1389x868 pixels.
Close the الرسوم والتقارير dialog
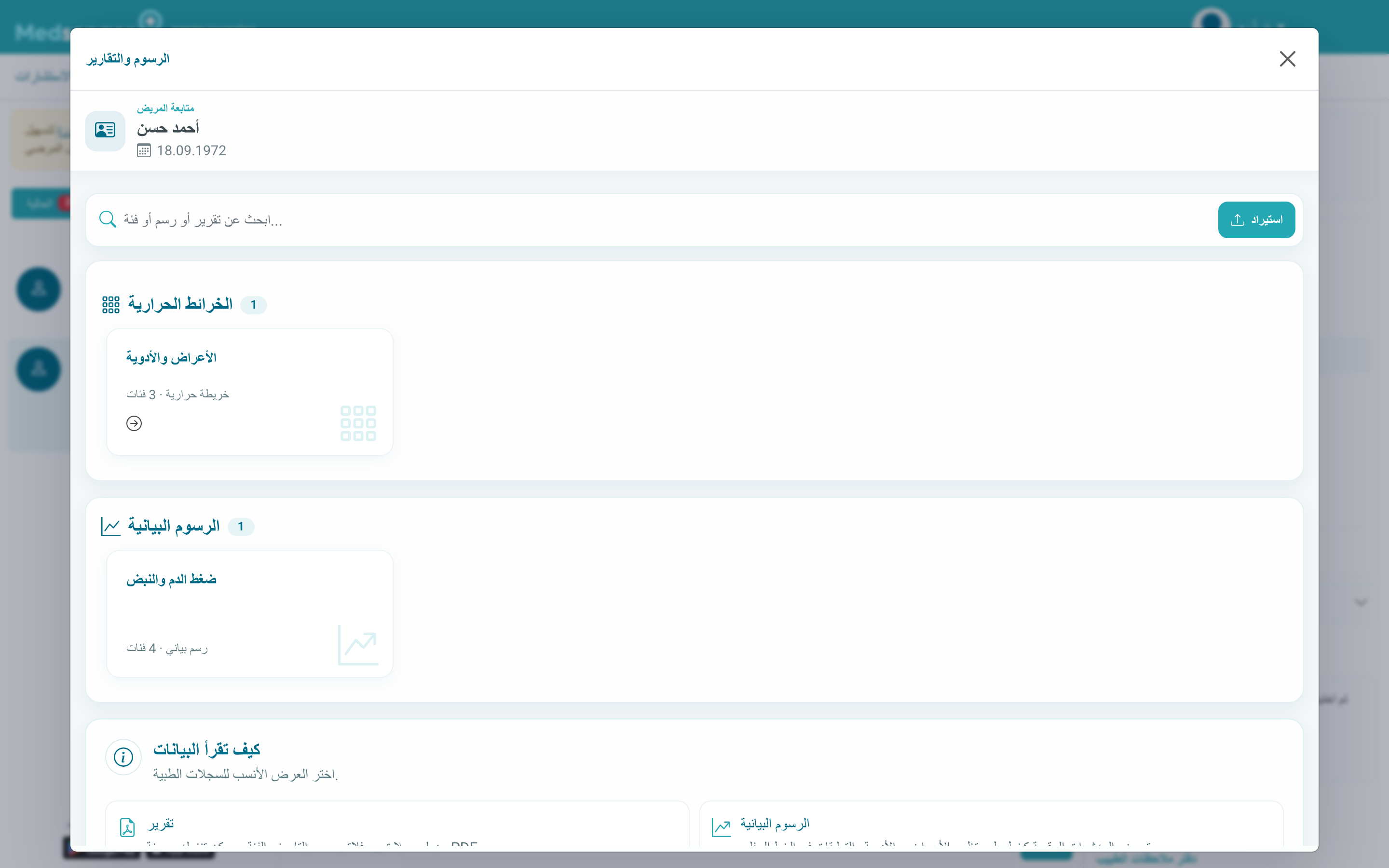(x=1287, y=58)
